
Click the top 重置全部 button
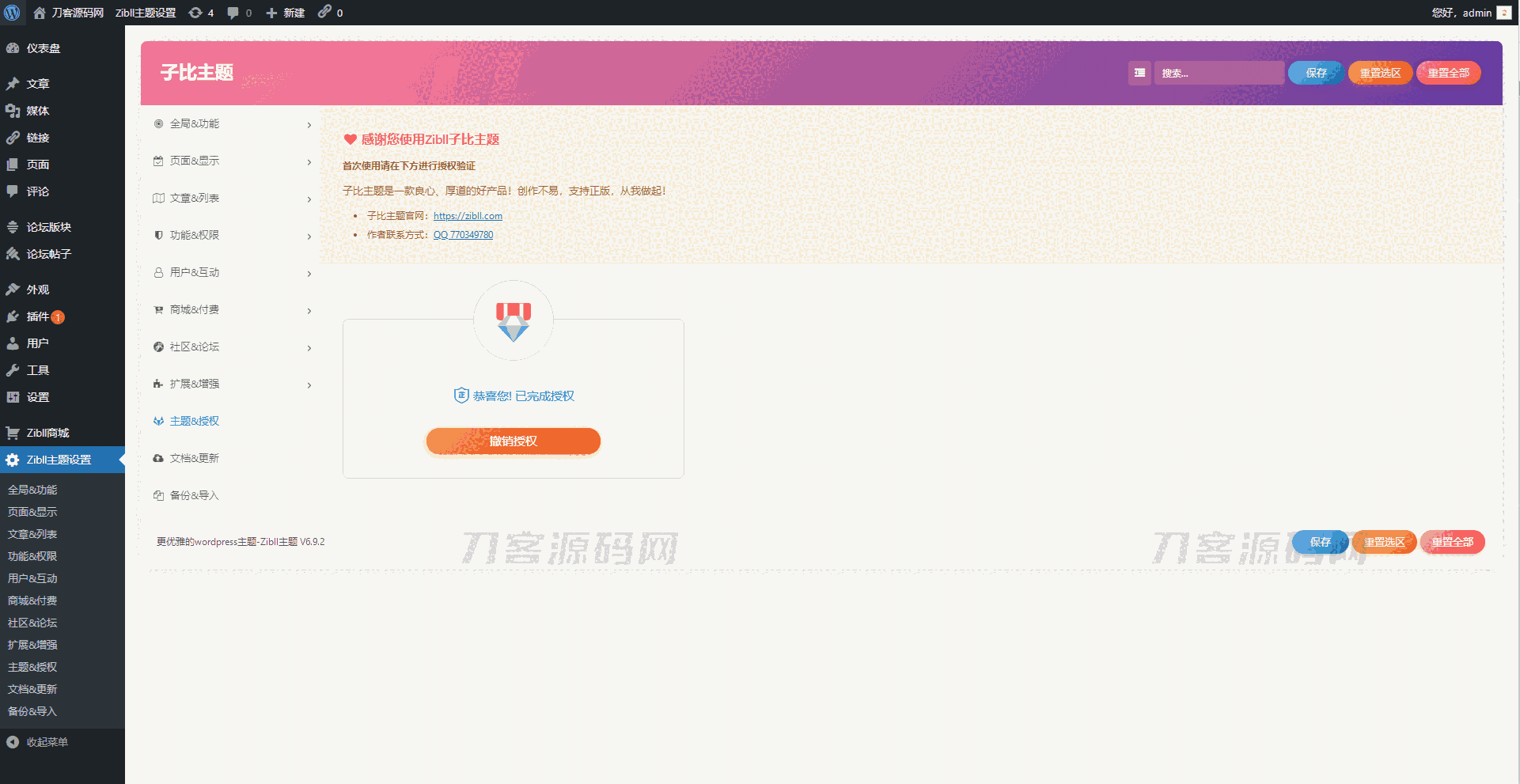point(1448,73)
